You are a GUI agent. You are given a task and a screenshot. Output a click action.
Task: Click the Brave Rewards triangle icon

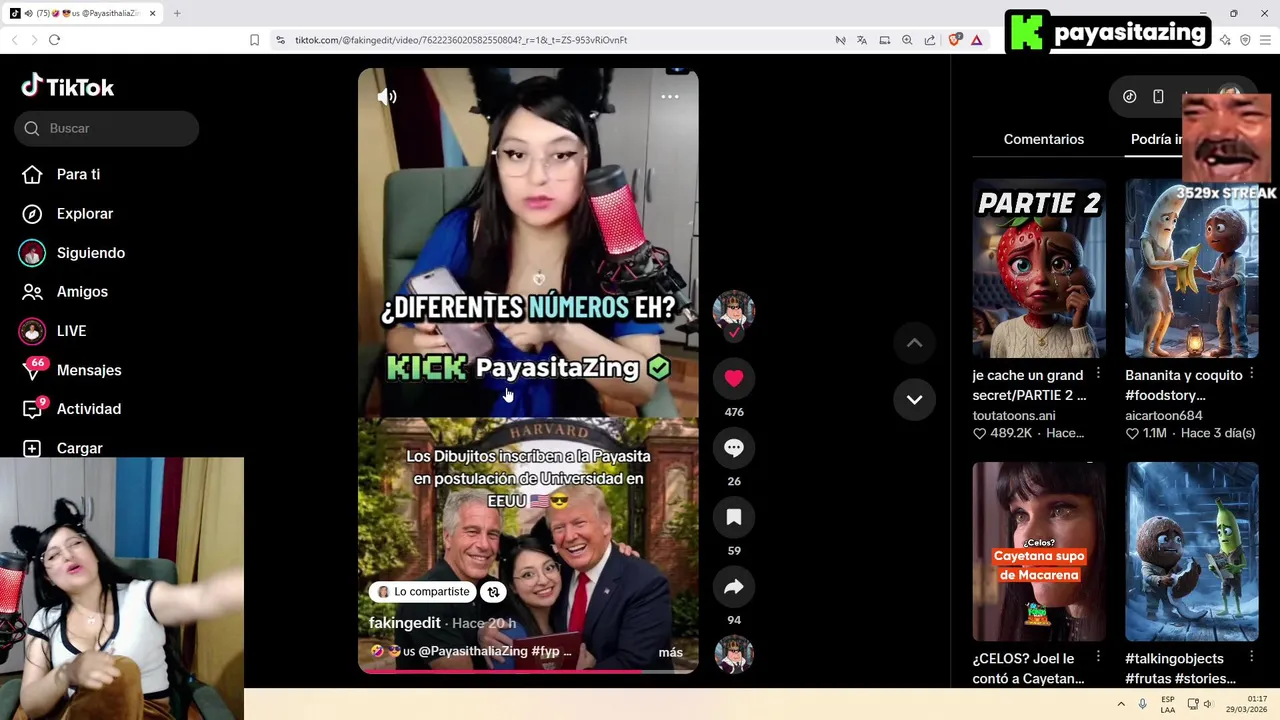tap(977, 40)
